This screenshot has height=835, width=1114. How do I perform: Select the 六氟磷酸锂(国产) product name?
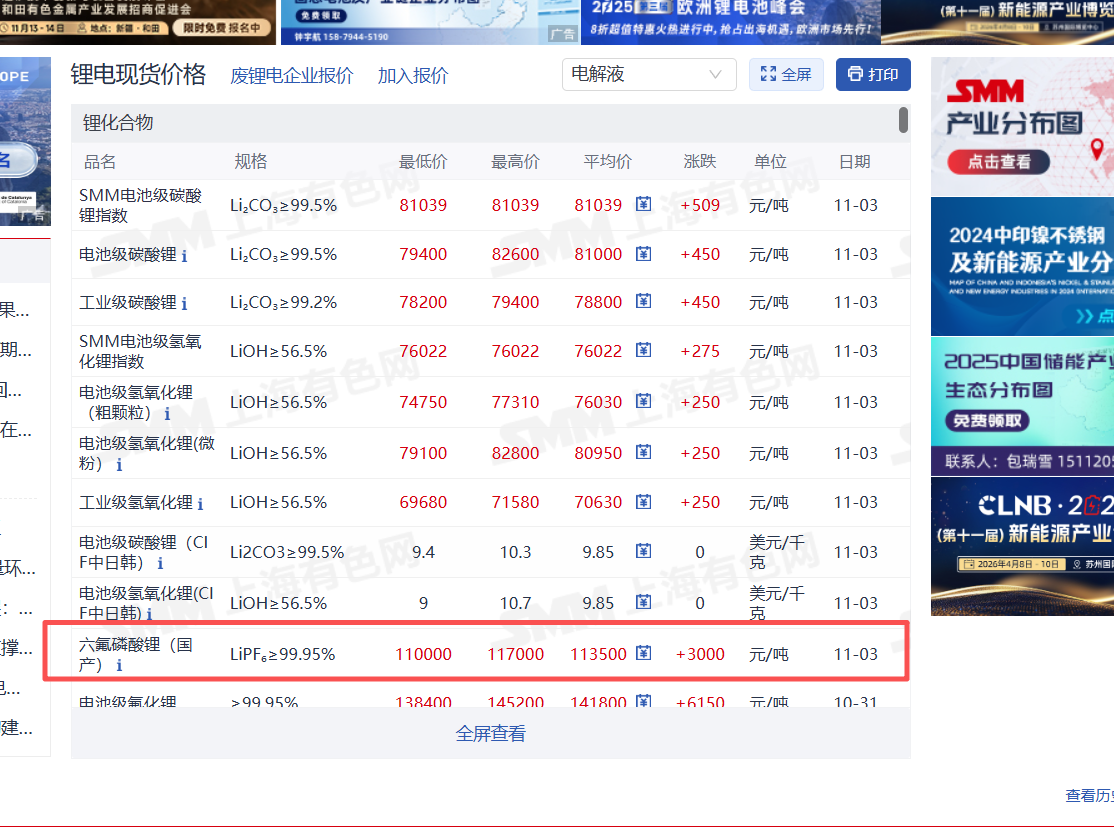(135, 654)
